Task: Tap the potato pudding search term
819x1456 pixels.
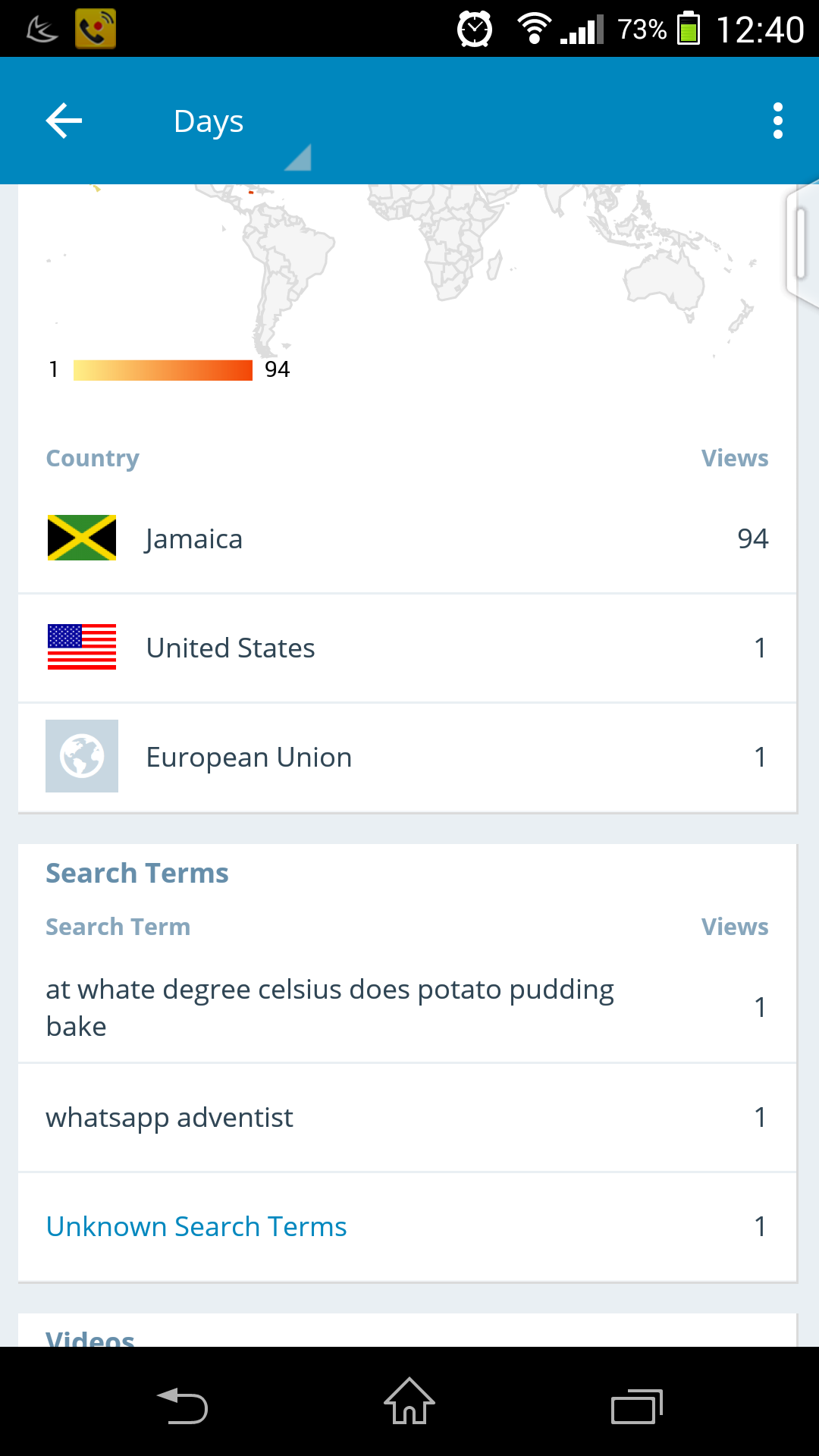Action: 330,1008
